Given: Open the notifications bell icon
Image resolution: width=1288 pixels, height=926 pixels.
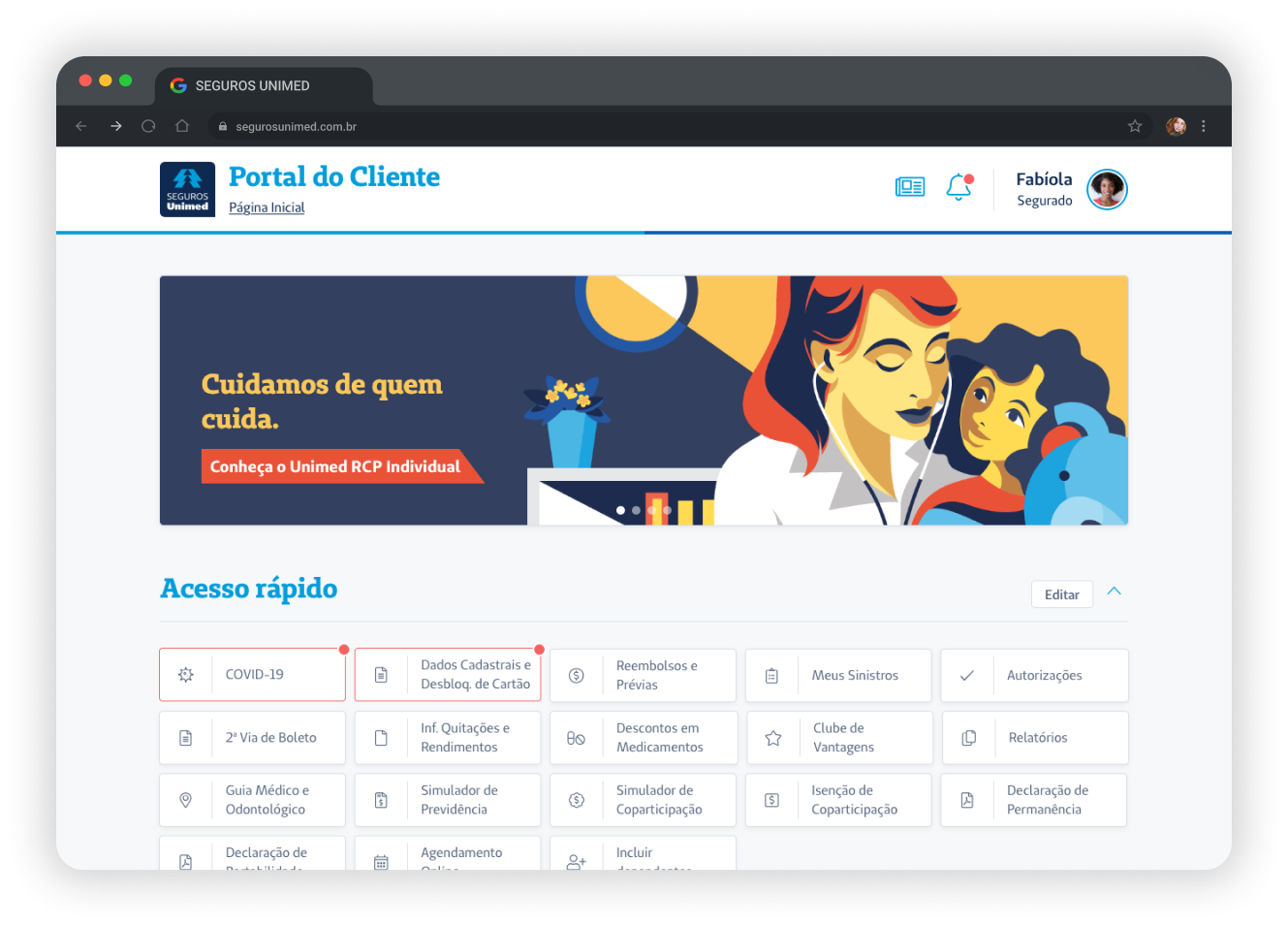Looking at the screenshot, I should [x=959, y=187].
